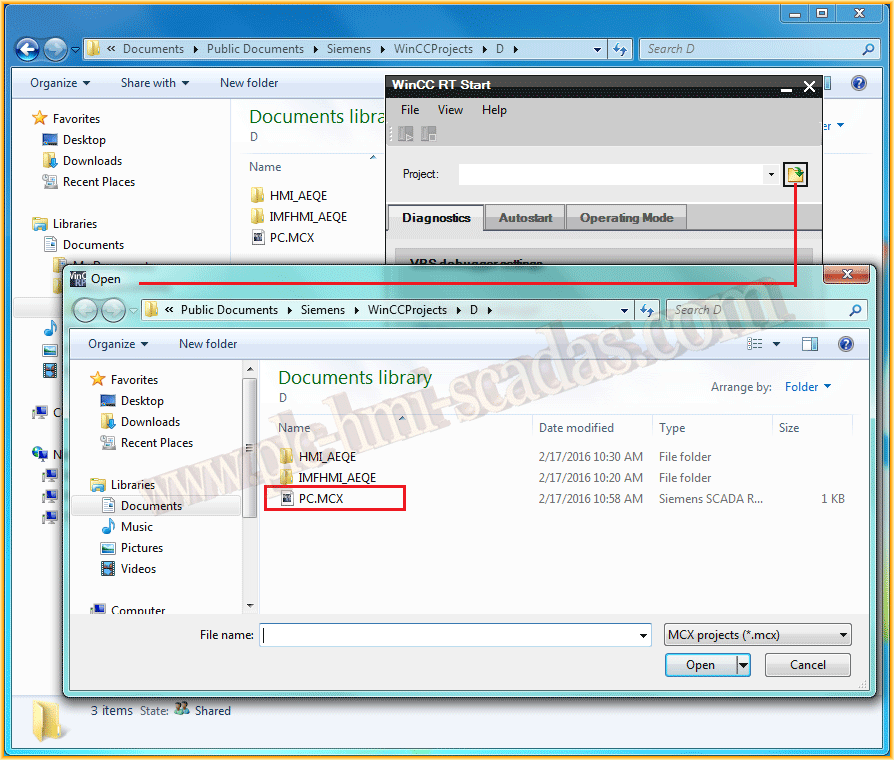Open the Organize menu in Open dialog
The height and width of the screenshot is (760, 894).
tap(118, 344)
